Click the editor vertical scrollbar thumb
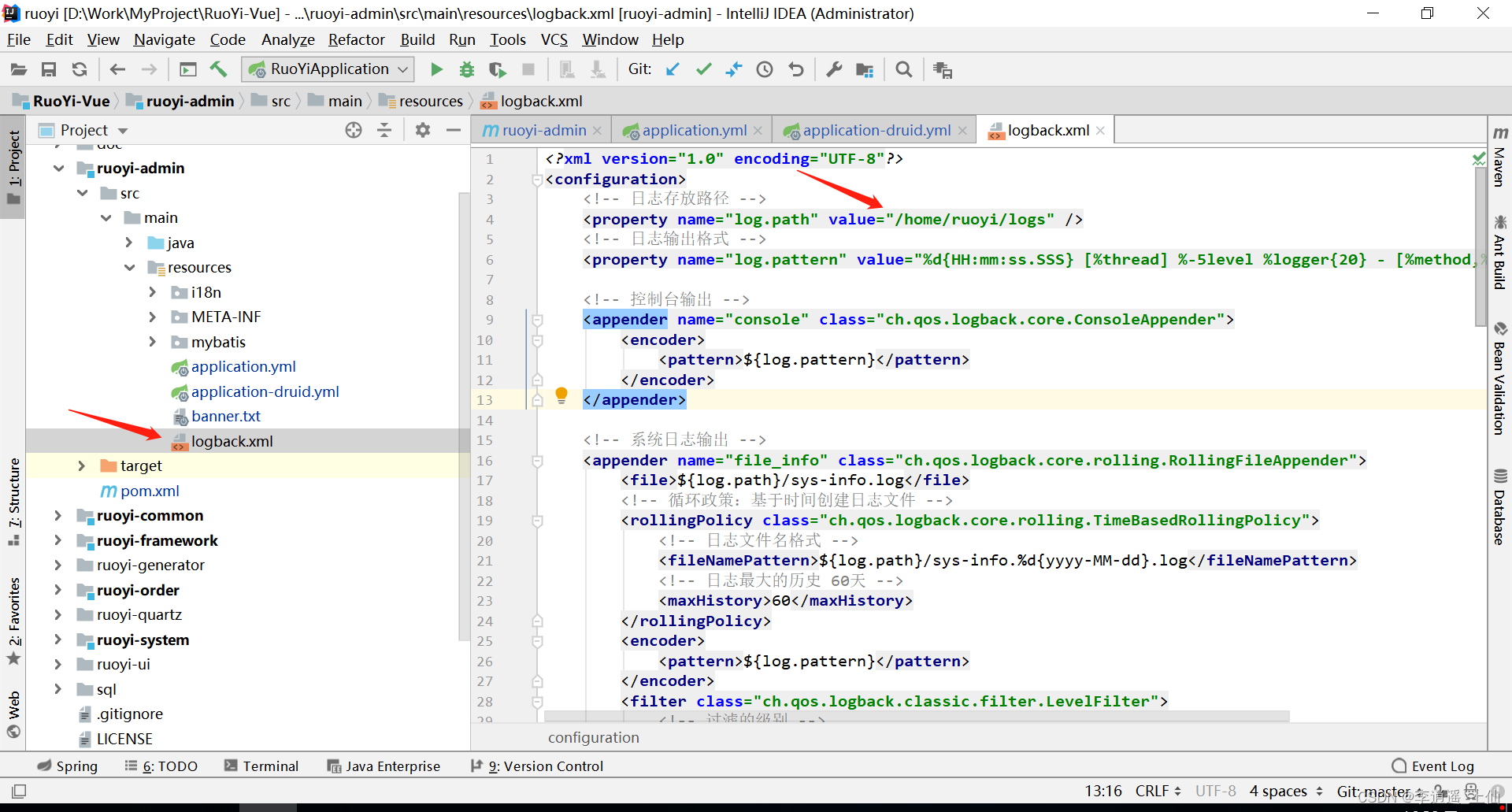The image size is (1512, 812). click(x=1480, y=246)
